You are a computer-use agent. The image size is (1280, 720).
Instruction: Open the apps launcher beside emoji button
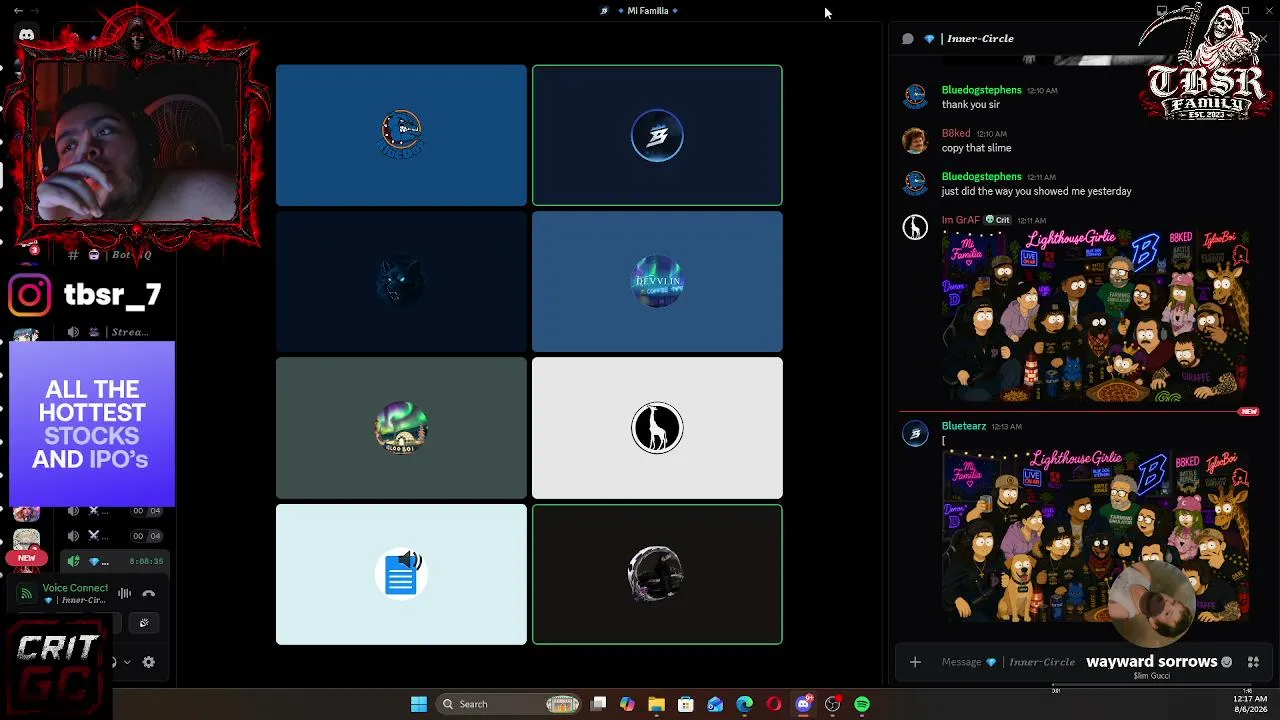(x=1253, y=662)
